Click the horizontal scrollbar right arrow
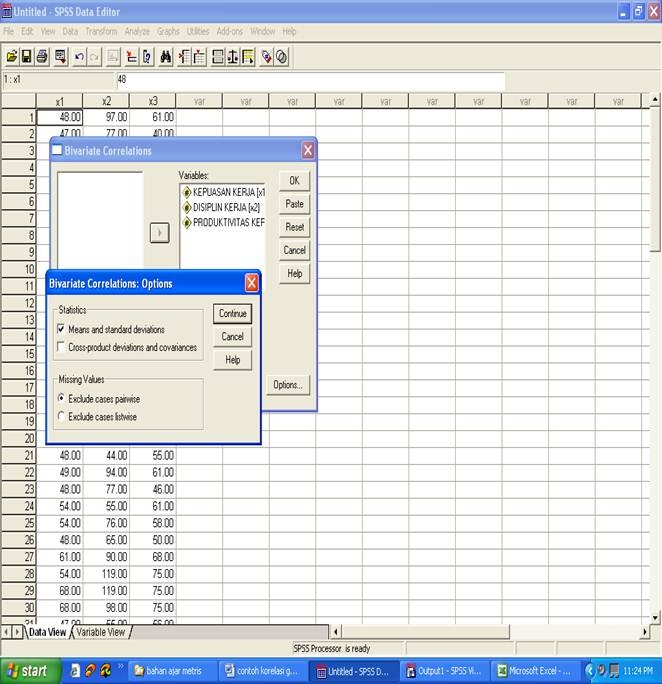 click(645, 632)
